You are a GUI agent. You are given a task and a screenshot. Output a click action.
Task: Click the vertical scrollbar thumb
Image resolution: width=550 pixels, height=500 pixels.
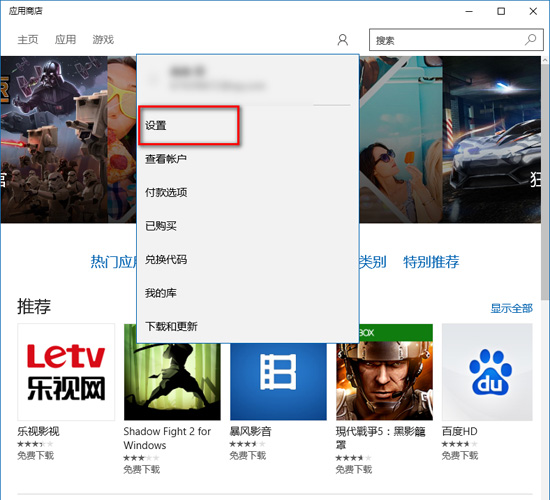pyautogui.click(x=545, y=182)
